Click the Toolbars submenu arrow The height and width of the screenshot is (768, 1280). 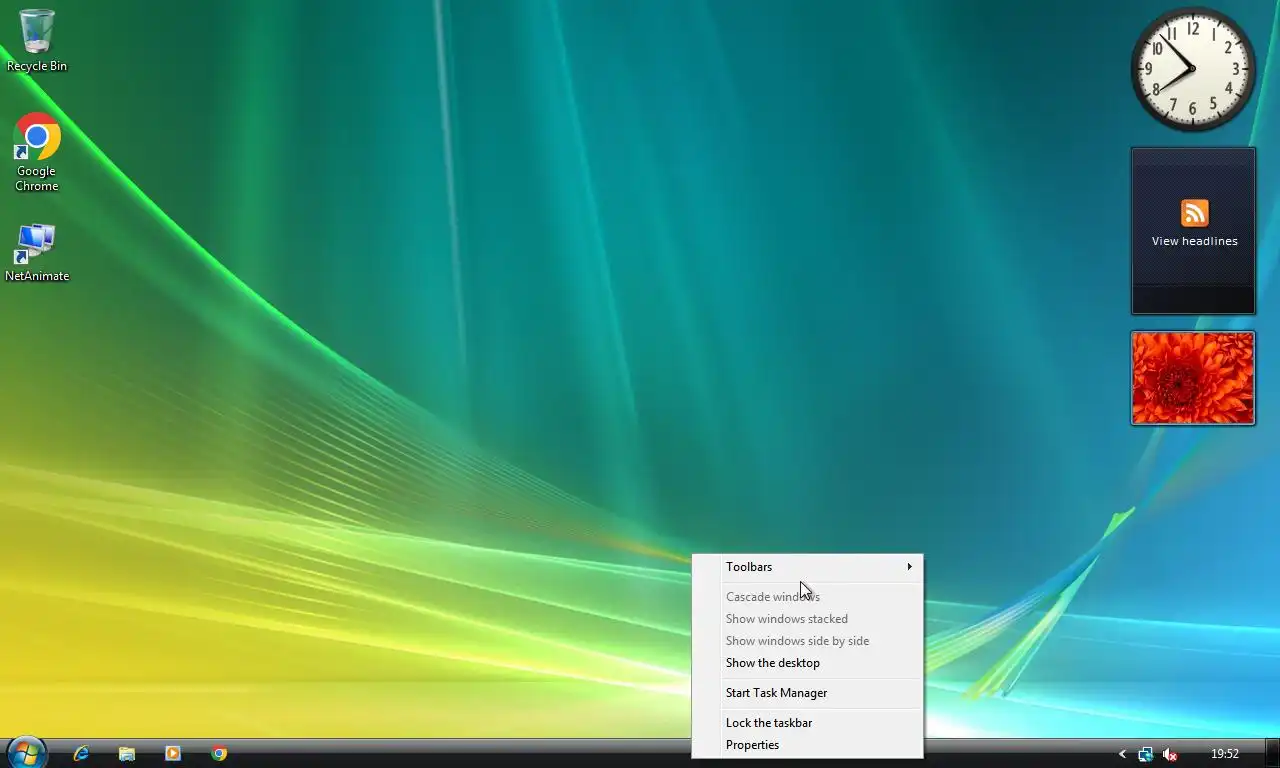909,567
